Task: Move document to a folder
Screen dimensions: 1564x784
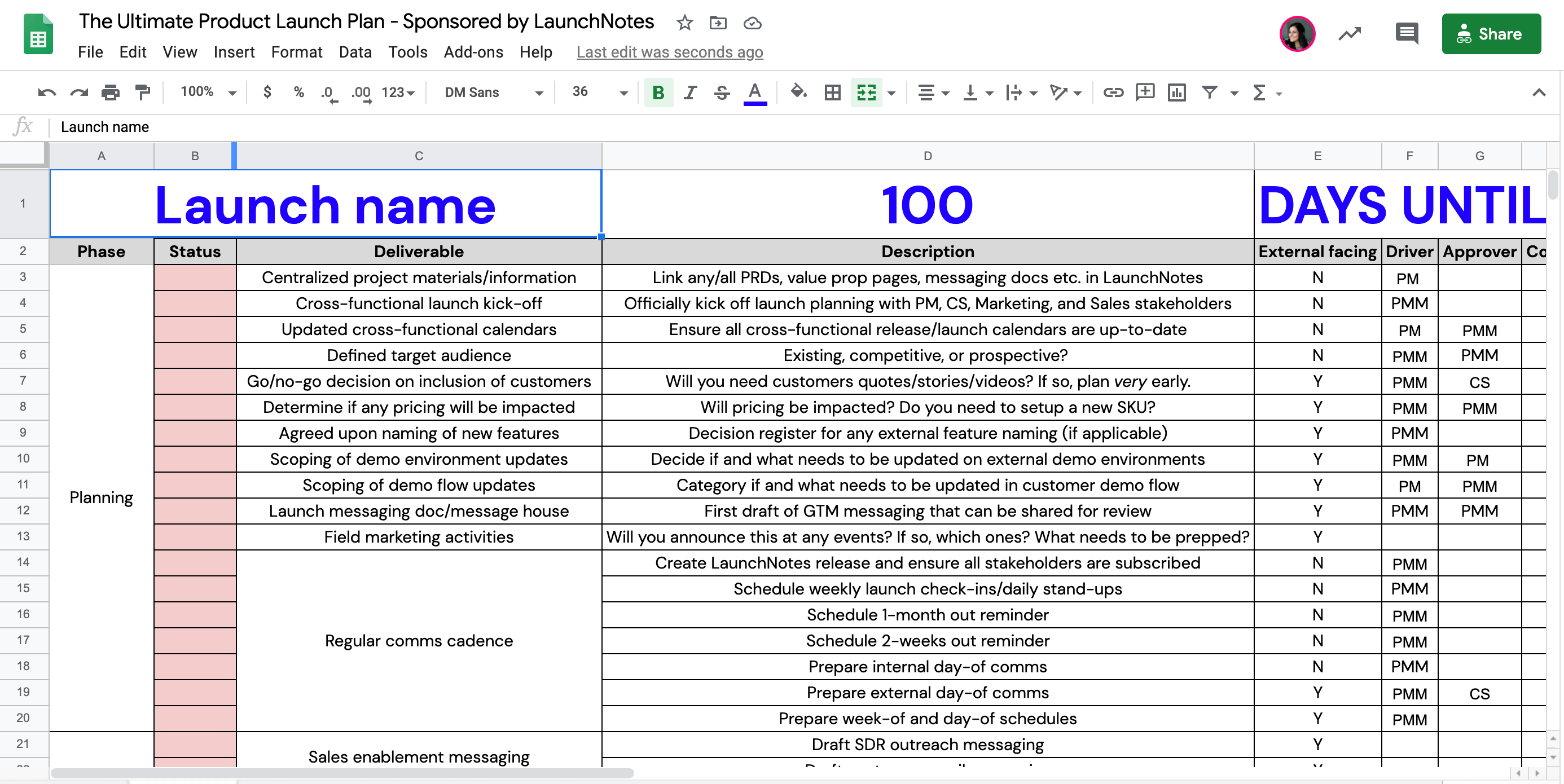Action: pyautogui.click(x=718, y=23)
